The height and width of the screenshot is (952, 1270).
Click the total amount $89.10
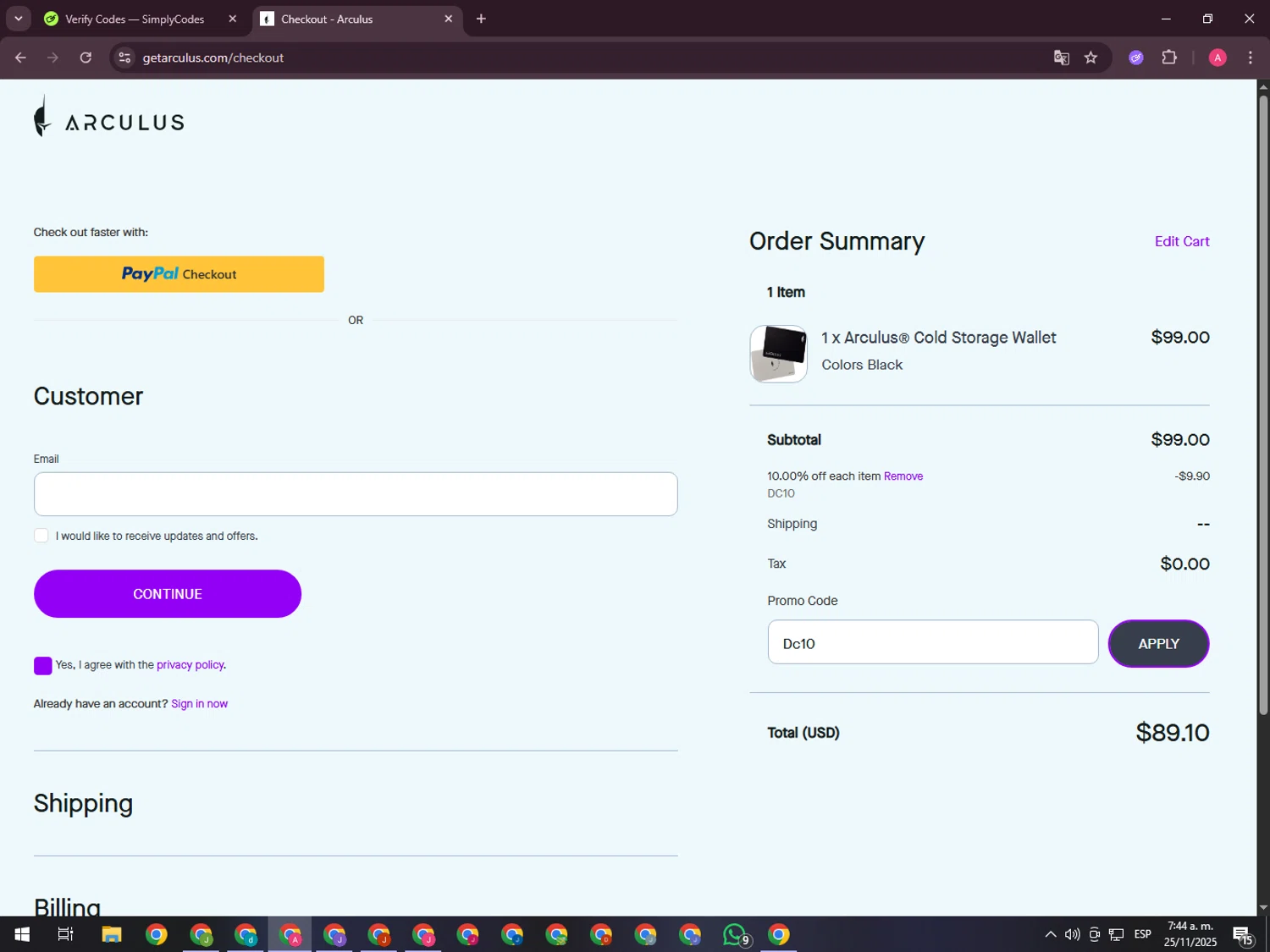pyautogui.click(x=1173, y=733)
